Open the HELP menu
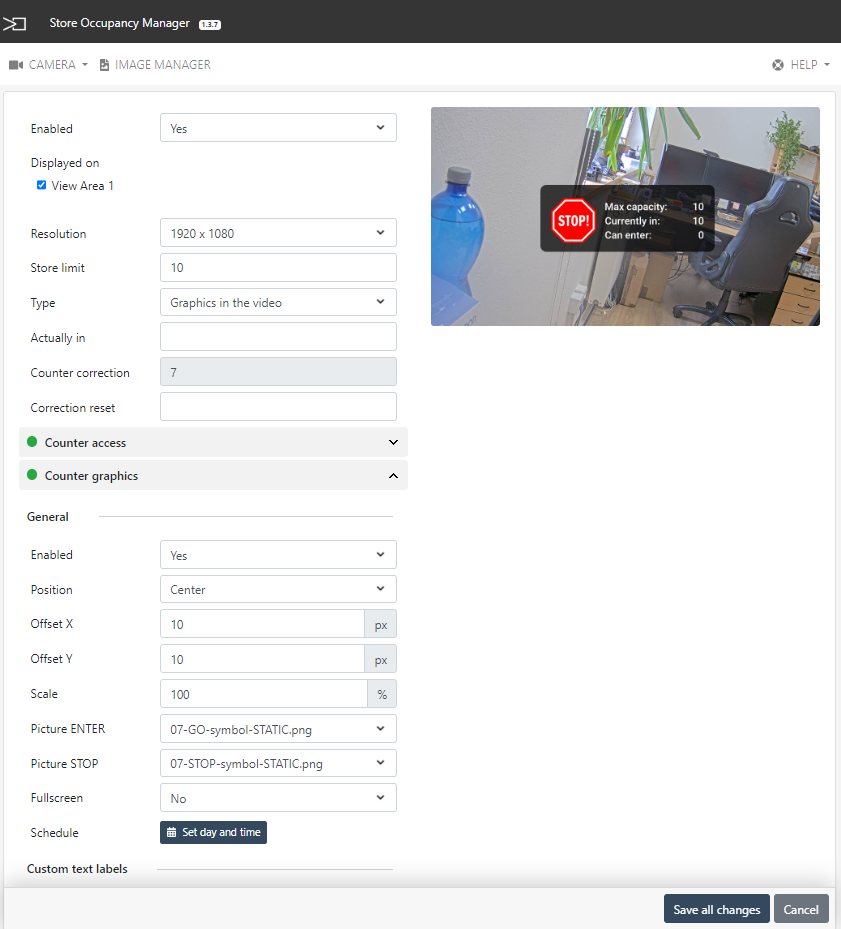841x929 pixels. click(x=801, y=65)
